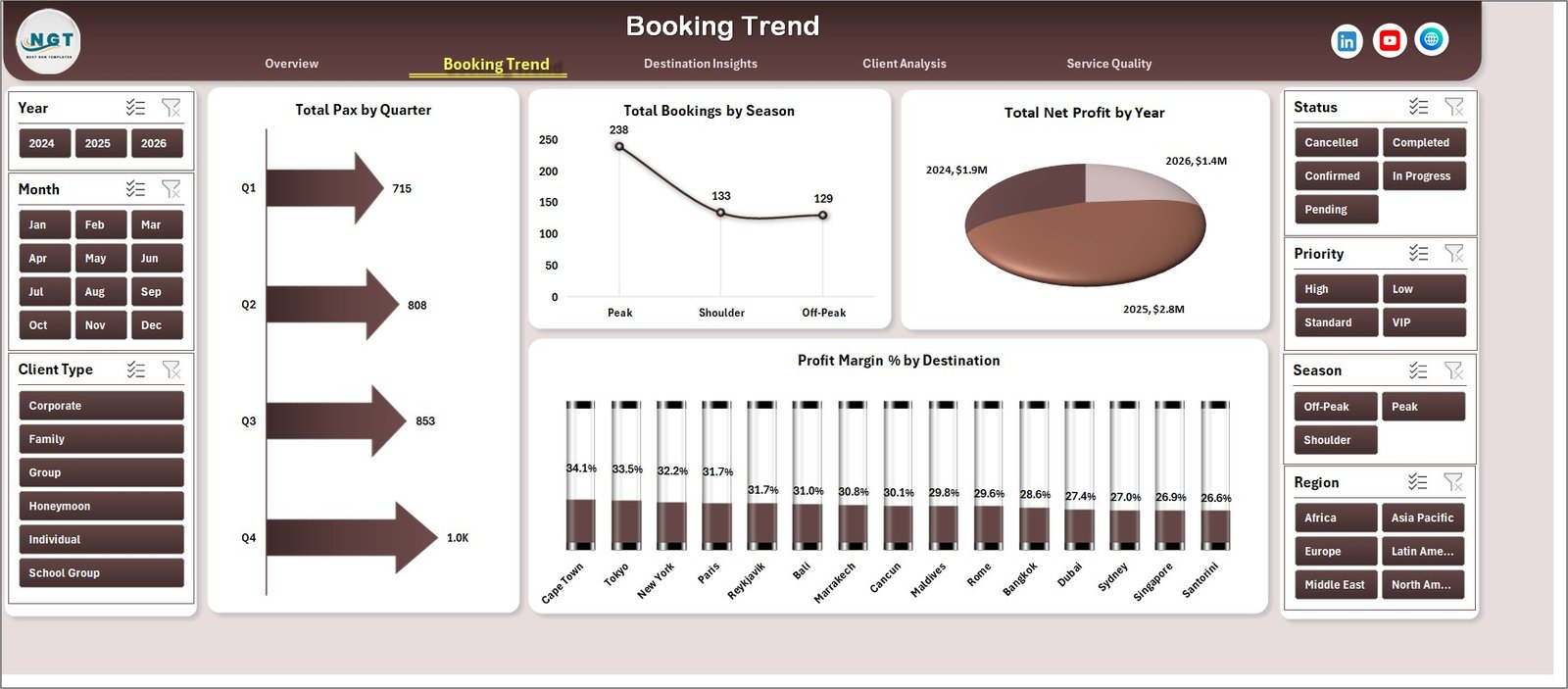Open the Destination Insights tab

pyautogui.click(x=700, y=64)
